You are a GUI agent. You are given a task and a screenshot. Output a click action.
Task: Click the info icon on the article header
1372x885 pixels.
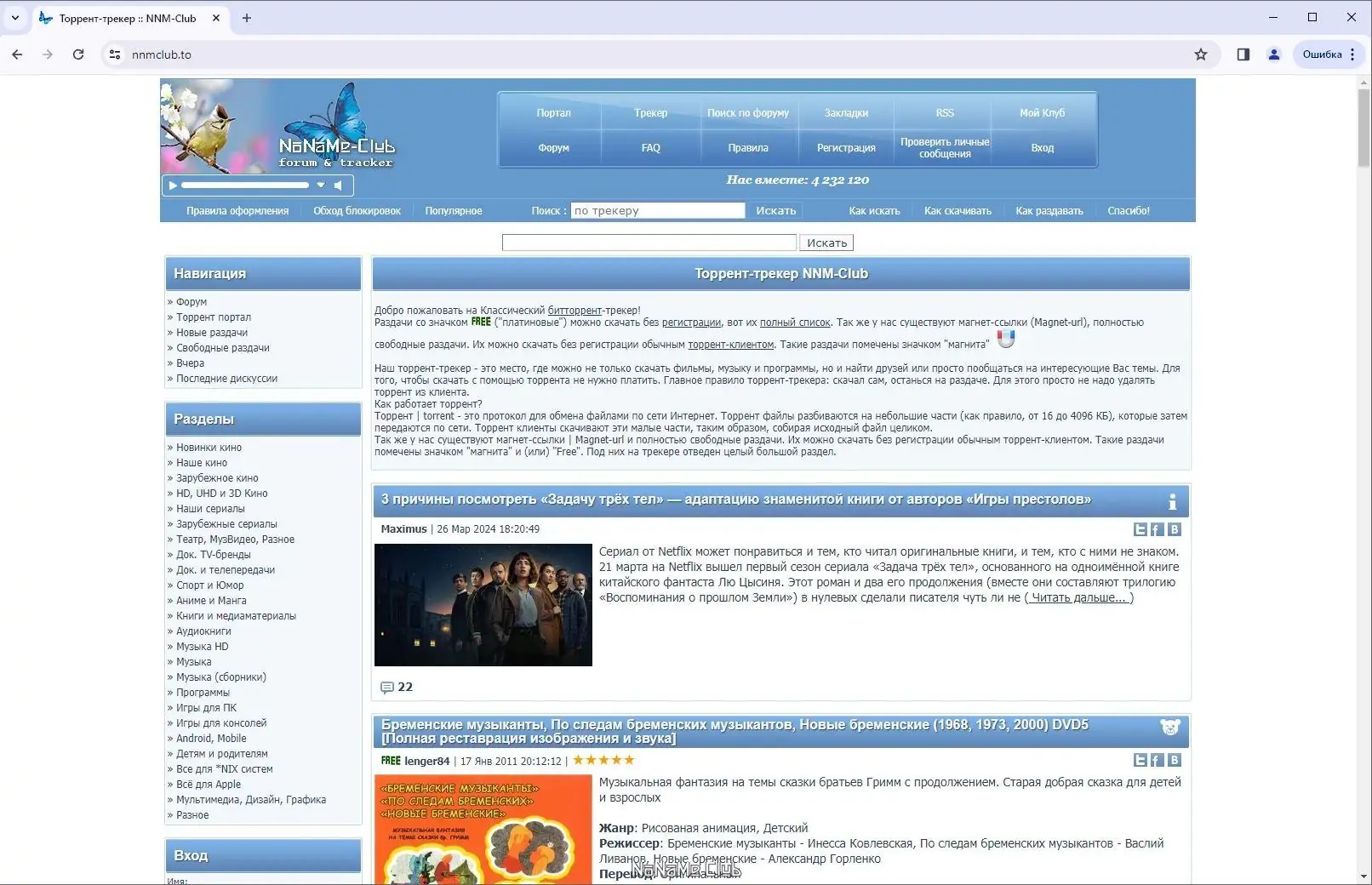point(1172,501)
